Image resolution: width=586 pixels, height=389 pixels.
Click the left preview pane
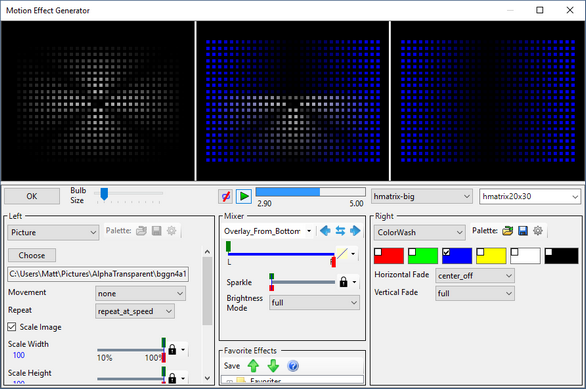click(98, 101)
